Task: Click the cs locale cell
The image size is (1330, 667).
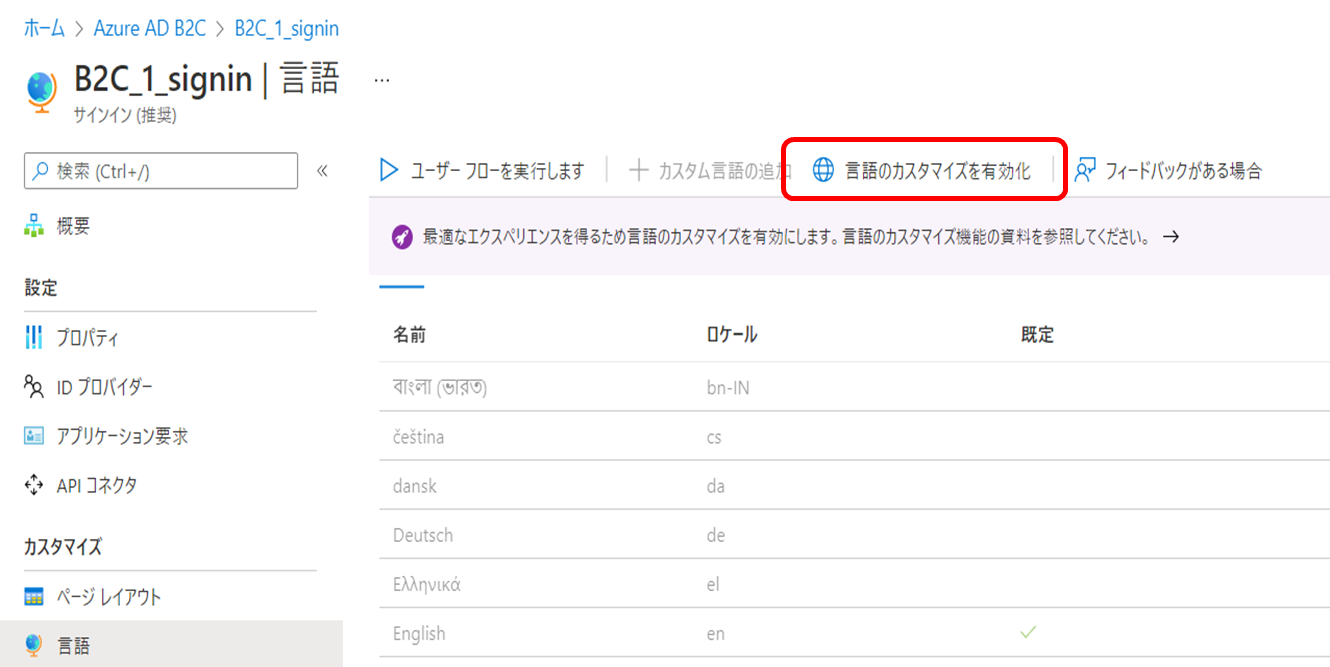Action: [714, 437]
